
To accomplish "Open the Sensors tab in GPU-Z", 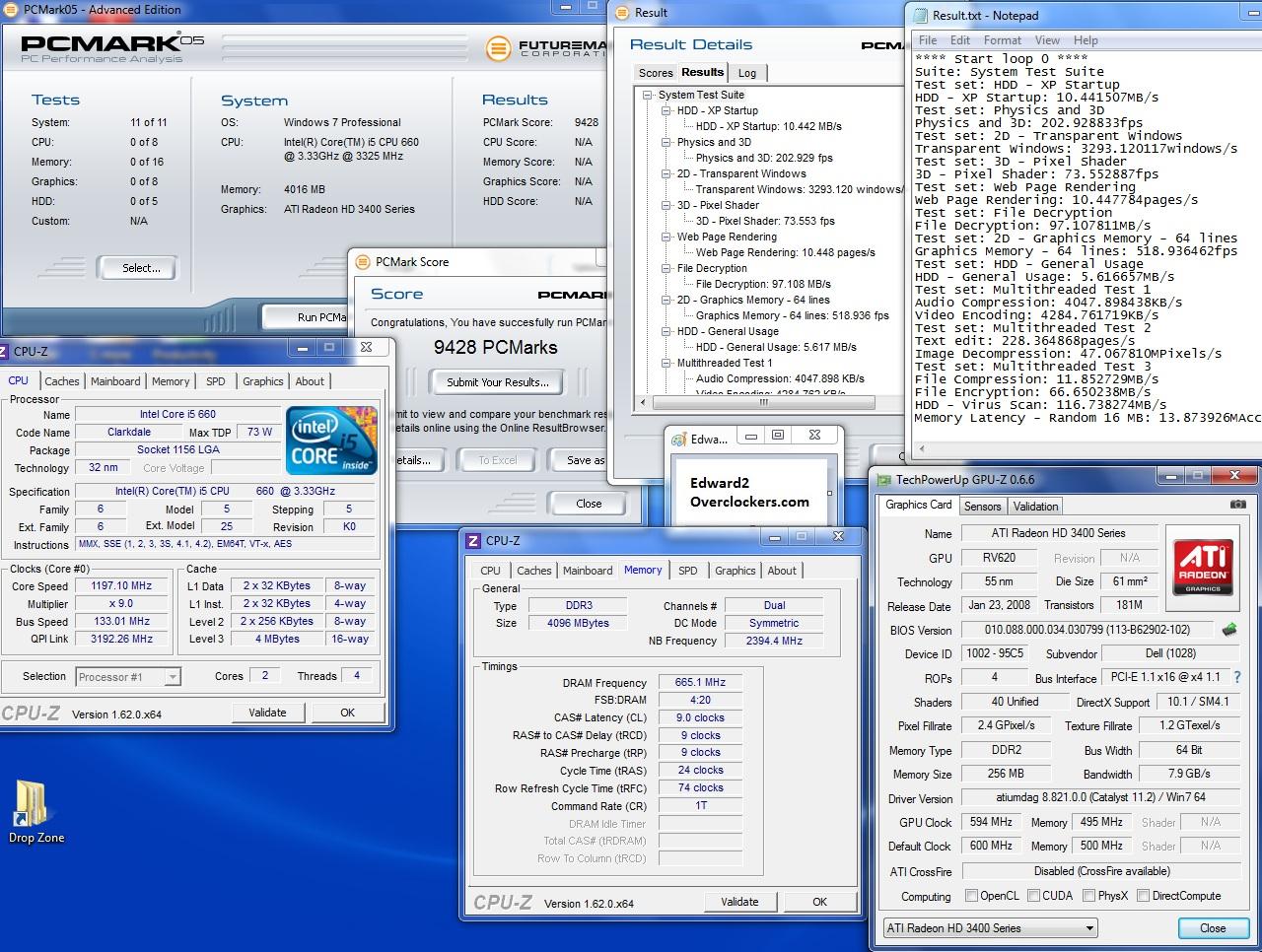I will (982, 506).
